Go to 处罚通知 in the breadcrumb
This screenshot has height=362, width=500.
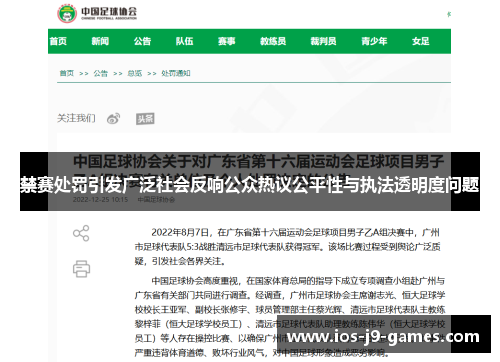176,73
